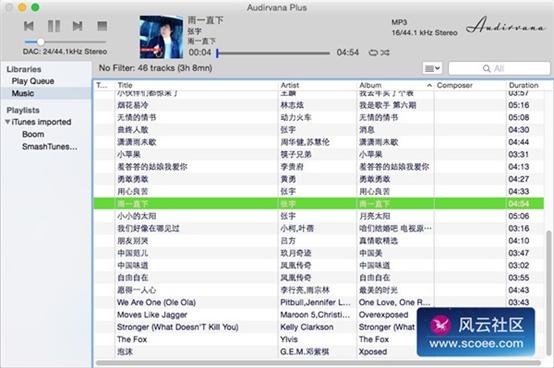Select track 用心良苦 in Title column
Screen dimensions: 554x368
133,192
